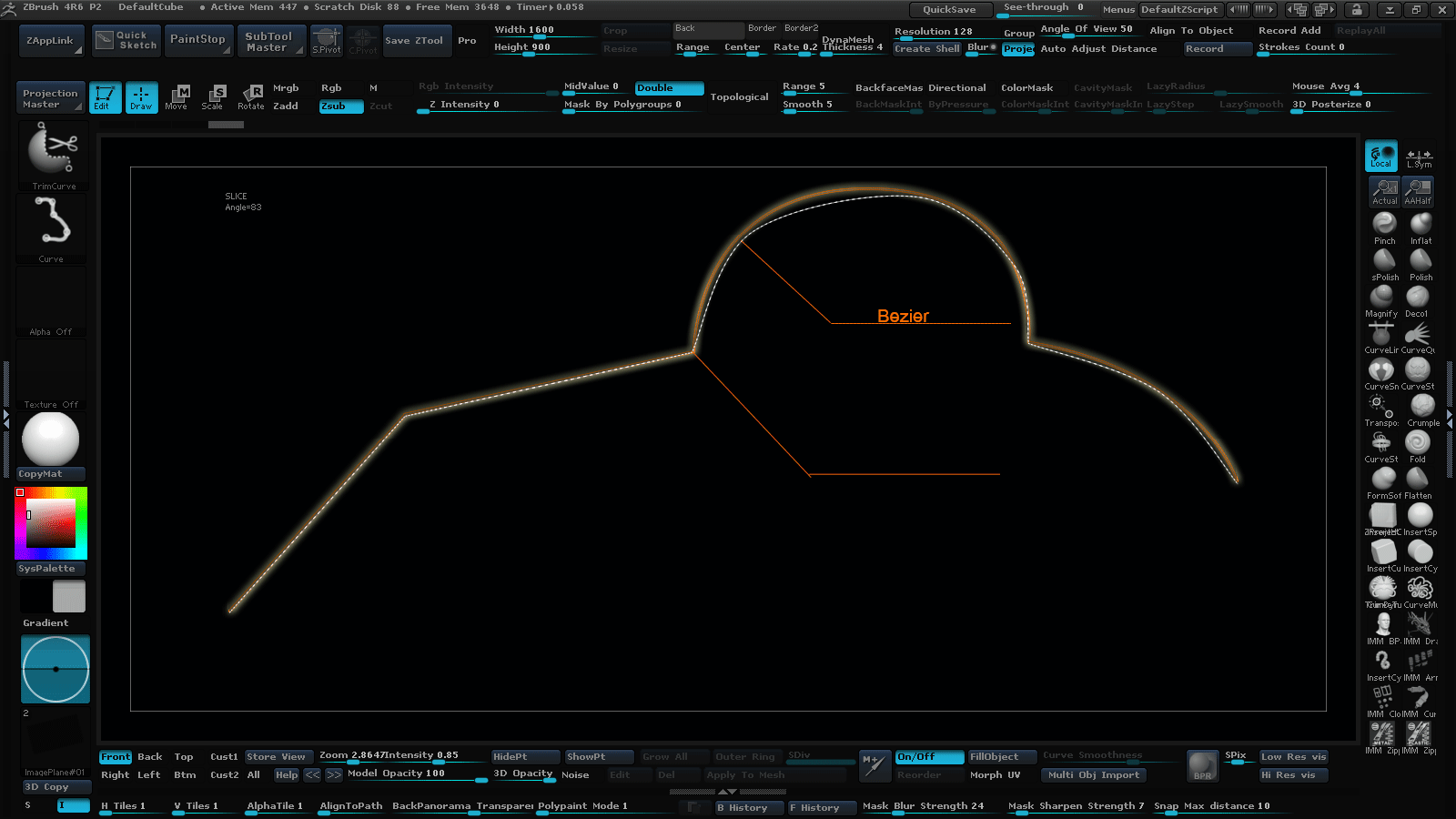Open the Texture Off selector
The width and height of the screenshot is (1456, 819).
click(51, 375)
